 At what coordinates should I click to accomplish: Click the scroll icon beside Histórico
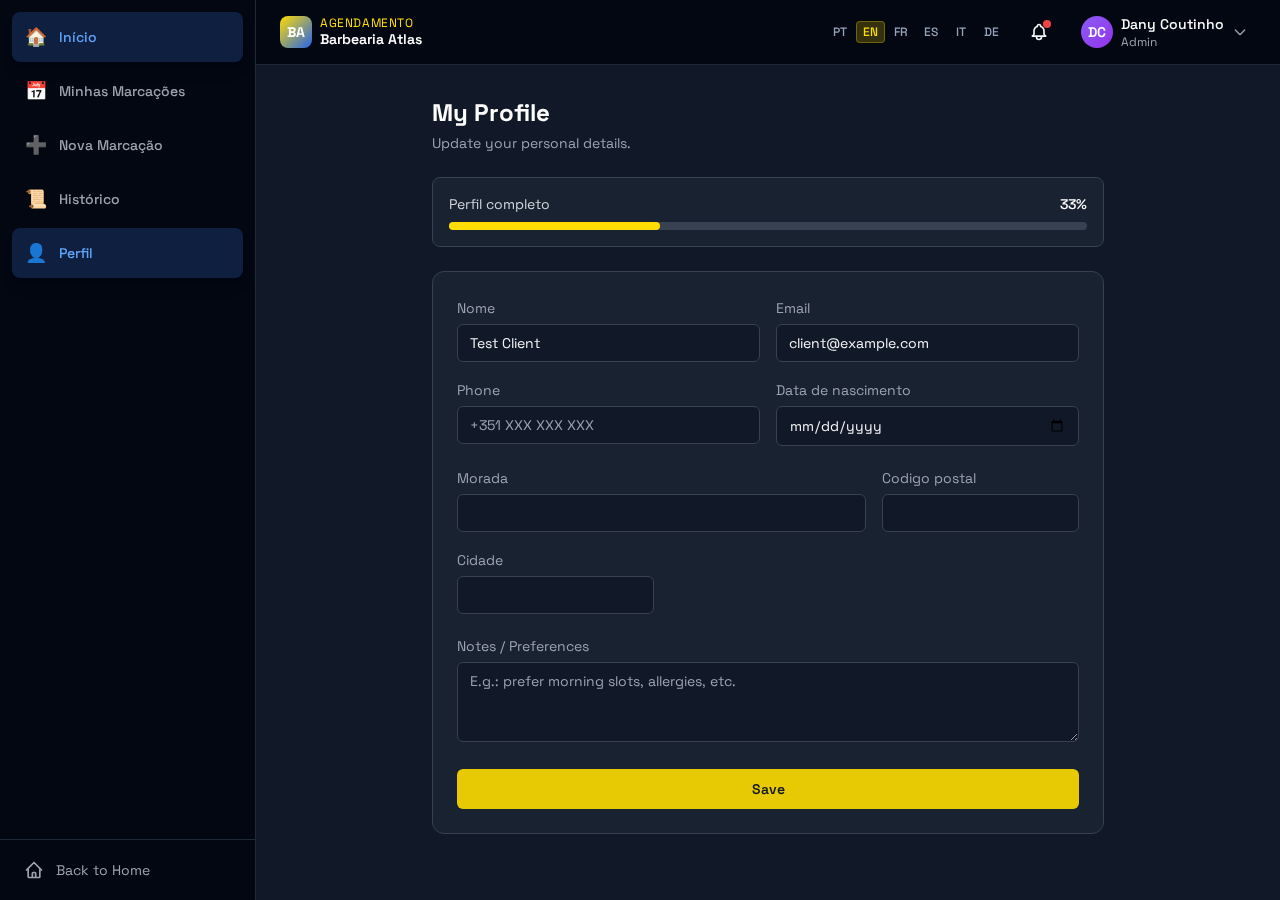click(x=36, y=199)
